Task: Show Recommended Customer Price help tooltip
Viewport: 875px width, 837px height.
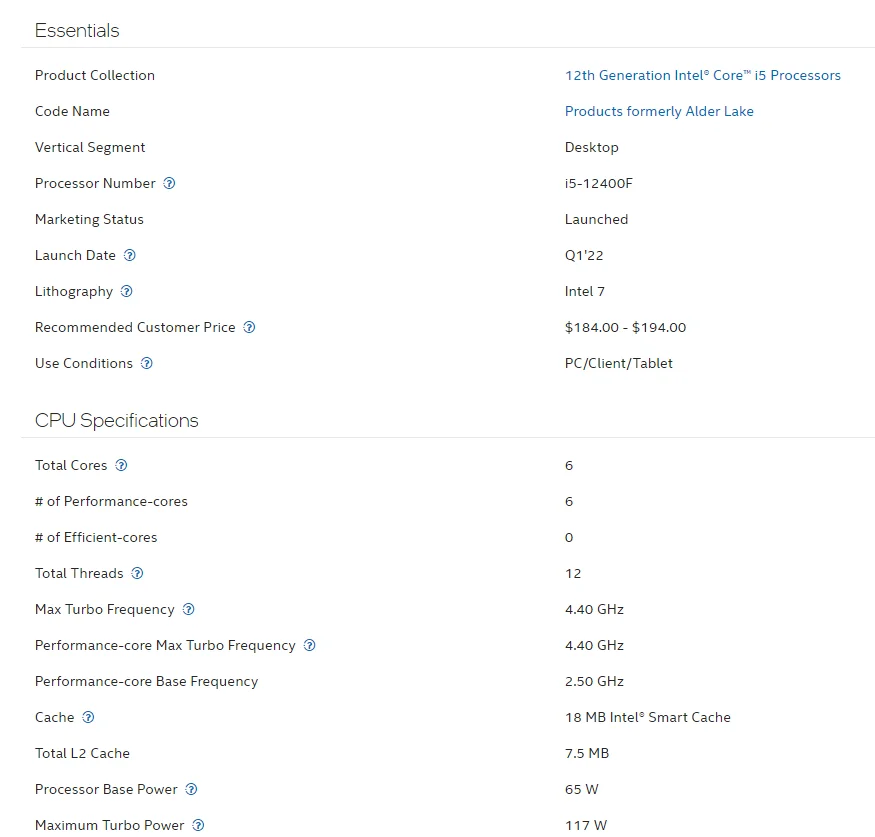Action: 249,327
